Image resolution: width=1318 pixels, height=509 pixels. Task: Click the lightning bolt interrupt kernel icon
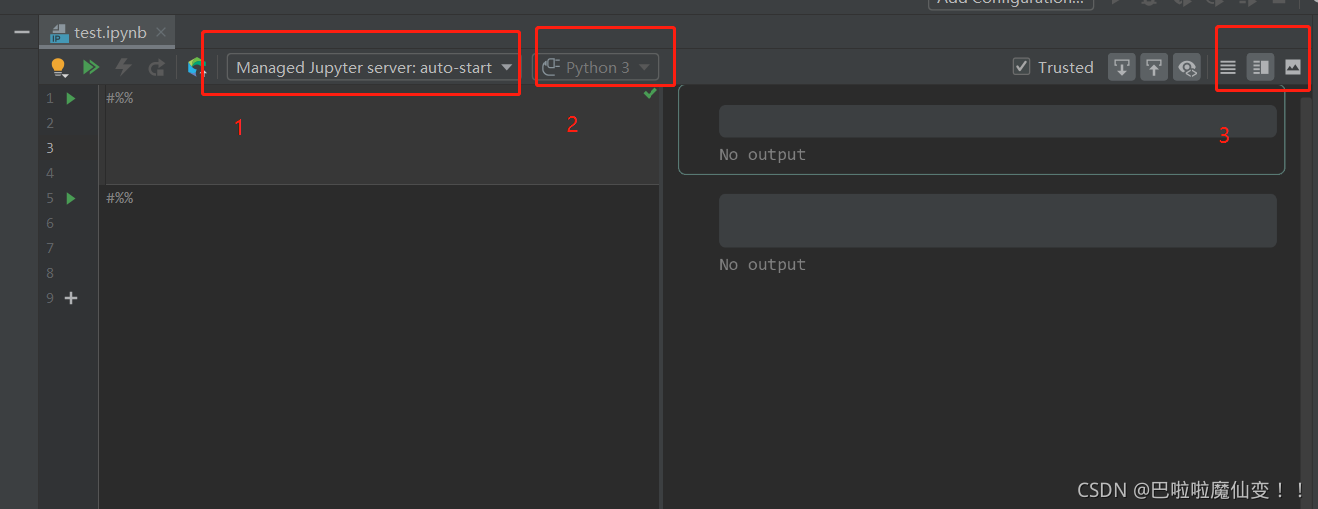[123, 67]
